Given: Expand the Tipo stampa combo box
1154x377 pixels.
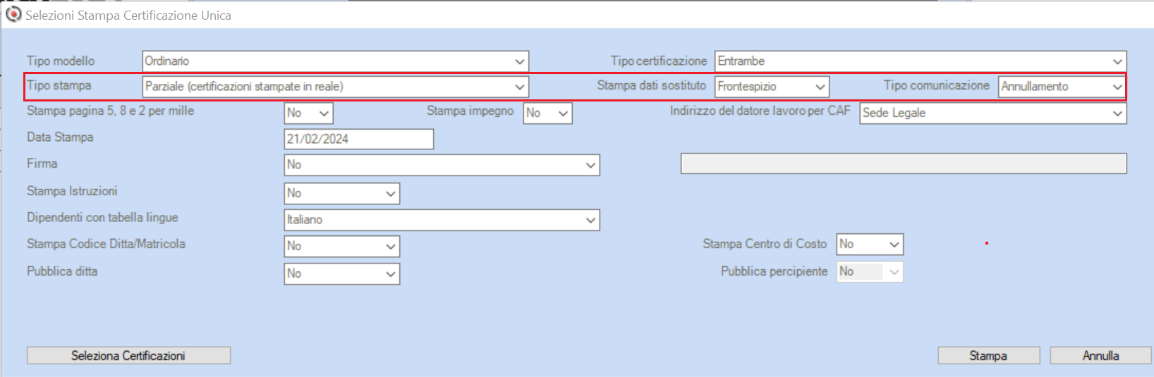Looking at the screenshot, I should click(x=335, y=86).
